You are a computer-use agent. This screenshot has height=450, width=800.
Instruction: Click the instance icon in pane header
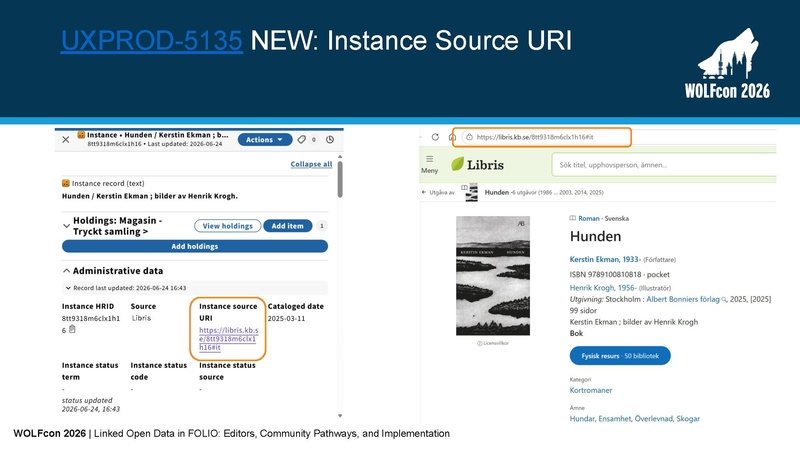[x=81, y=135]
